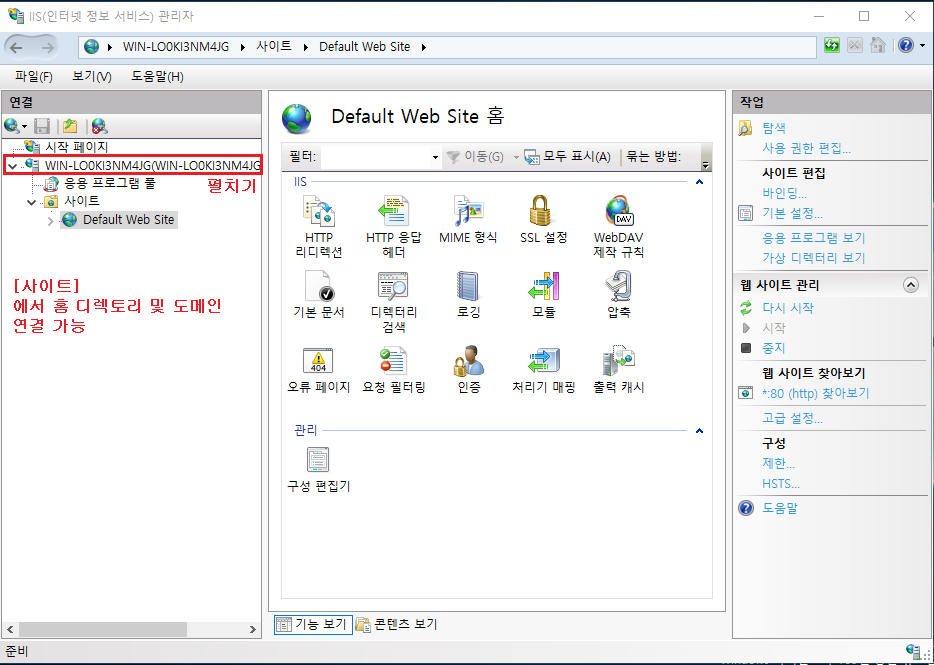Open the 인증 feature icon

468,361
